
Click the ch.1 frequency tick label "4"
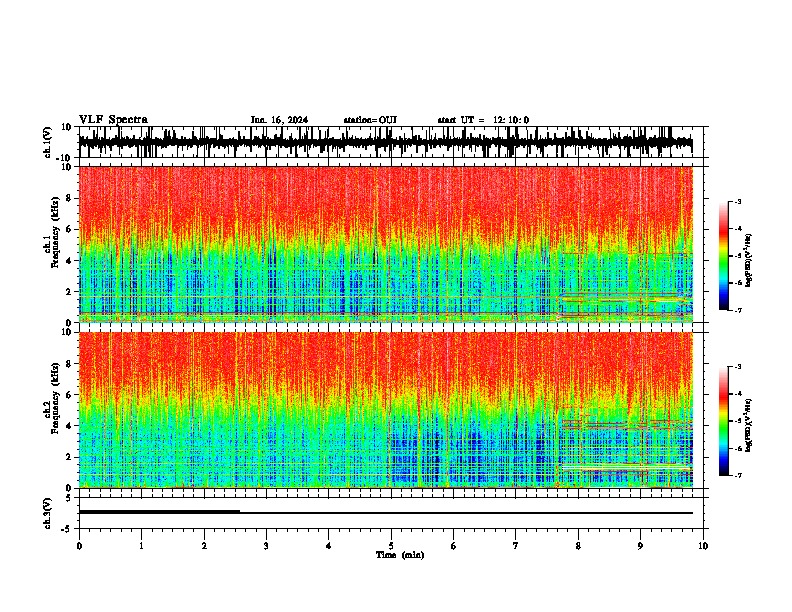pyautogui.click(x=69, y=261)
